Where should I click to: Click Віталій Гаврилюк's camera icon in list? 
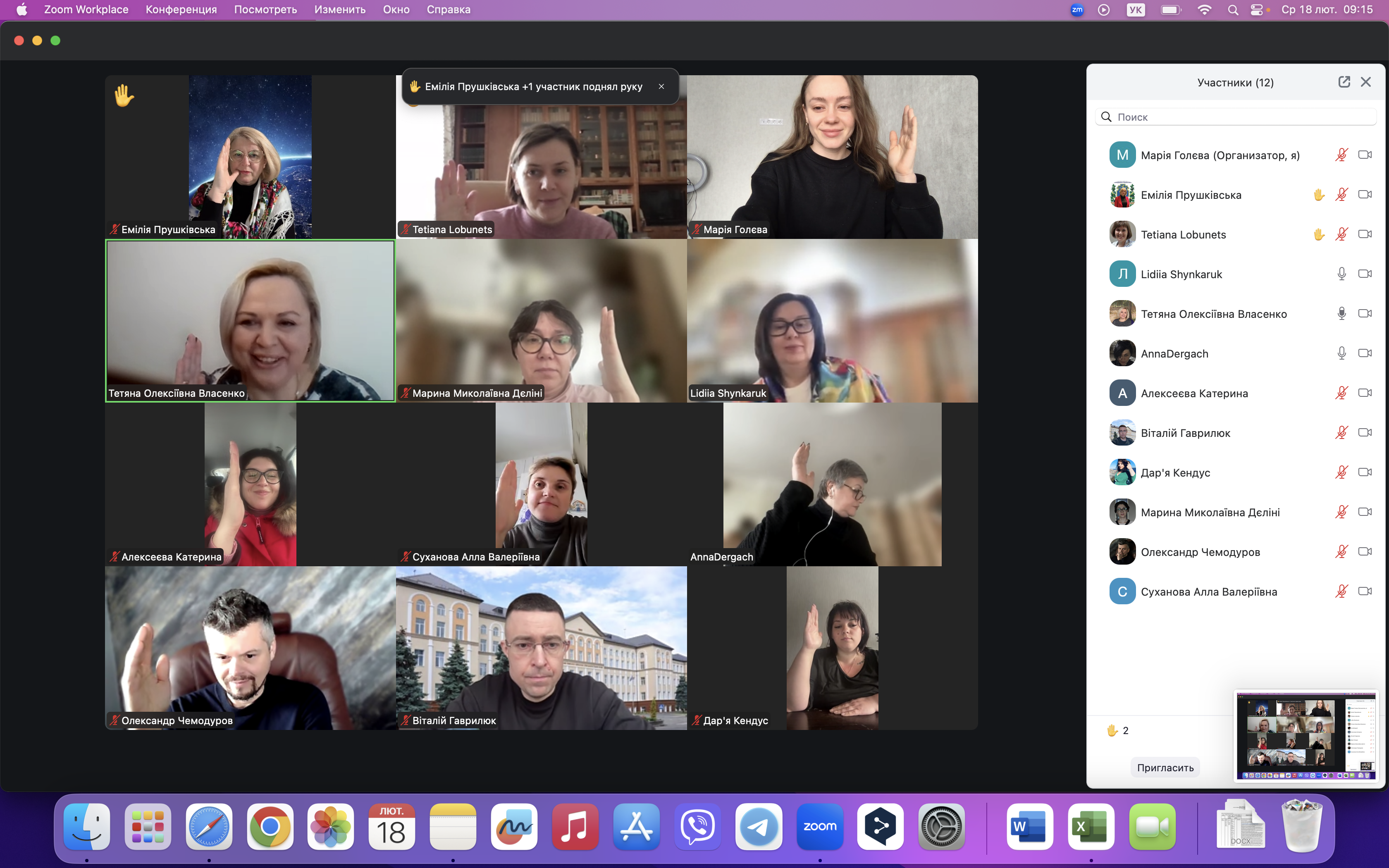point(1365,432)
